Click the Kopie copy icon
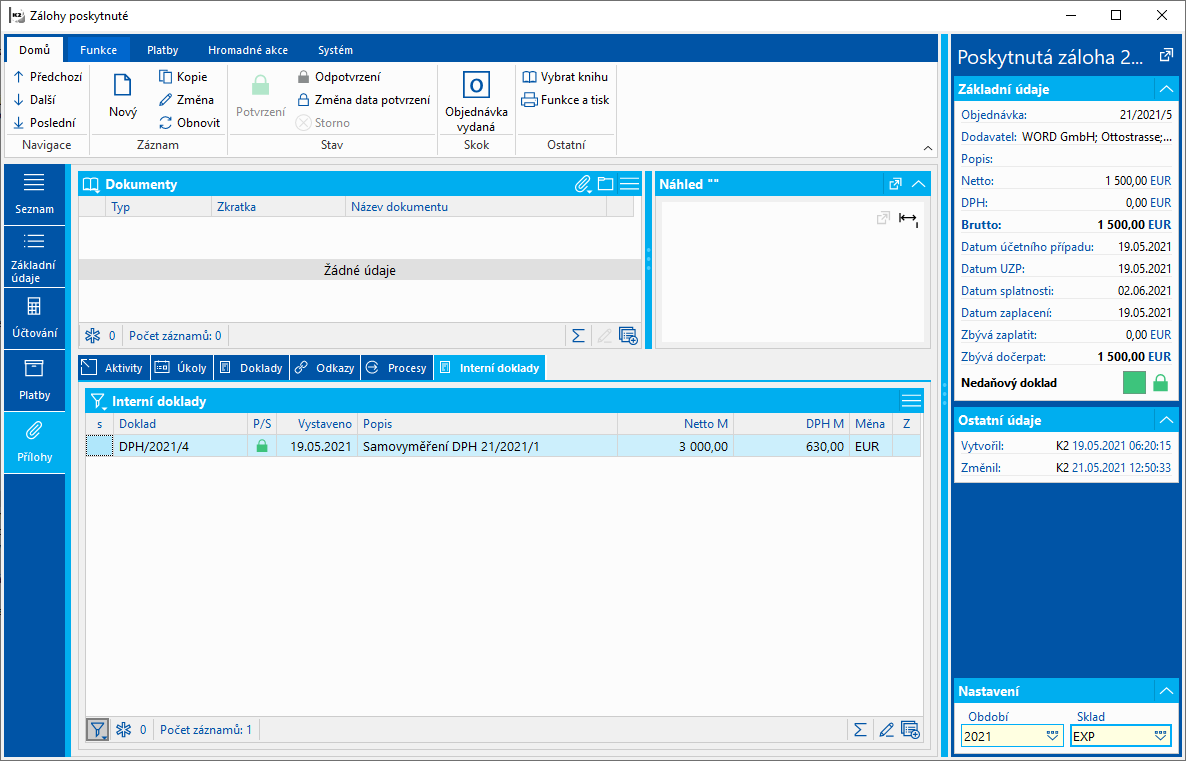Viewport: 1186px width, 761px height. click(x=167, y=76)
